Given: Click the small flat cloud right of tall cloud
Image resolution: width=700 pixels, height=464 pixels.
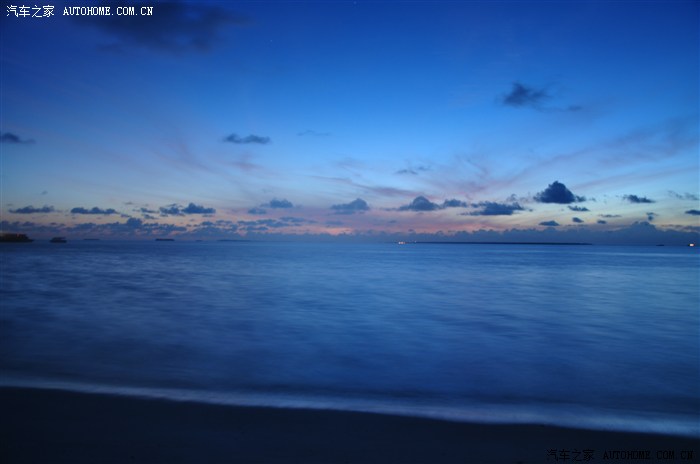Looking at the screenshot, I should coord(638,199).
